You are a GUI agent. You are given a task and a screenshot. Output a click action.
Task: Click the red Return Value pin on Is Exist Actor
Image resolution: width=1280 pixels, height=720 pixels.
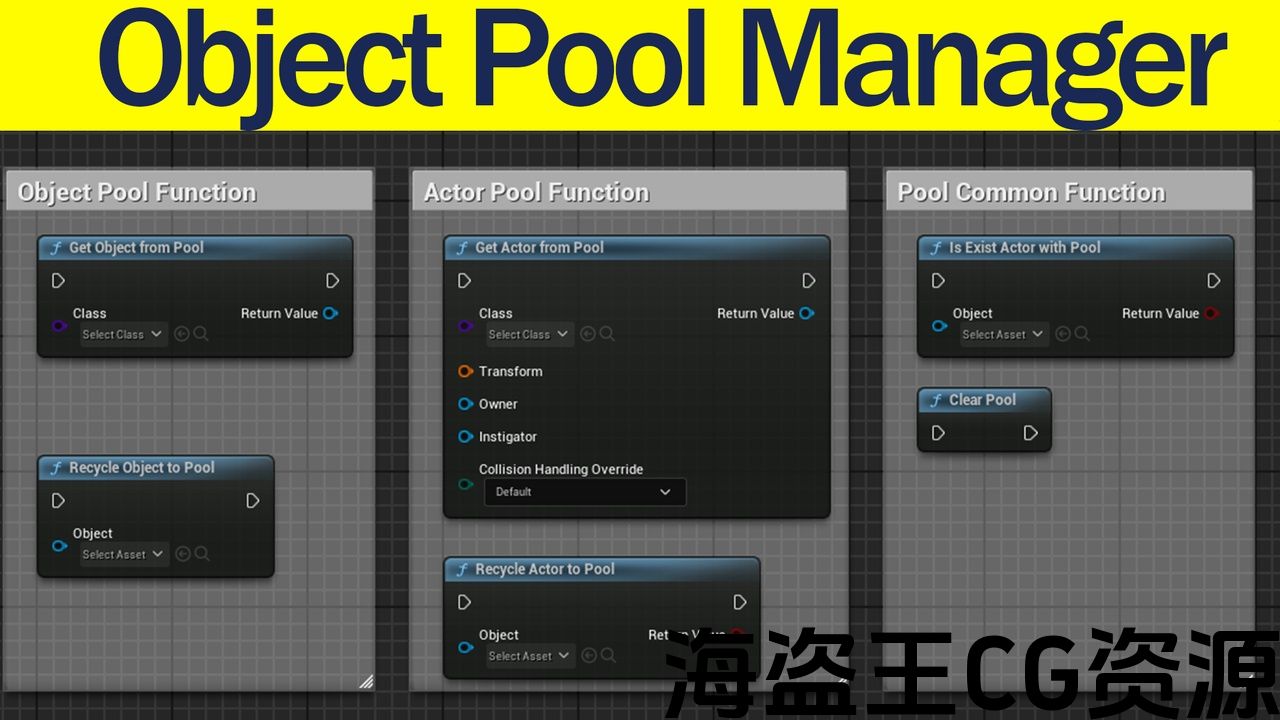point(1211,313)
